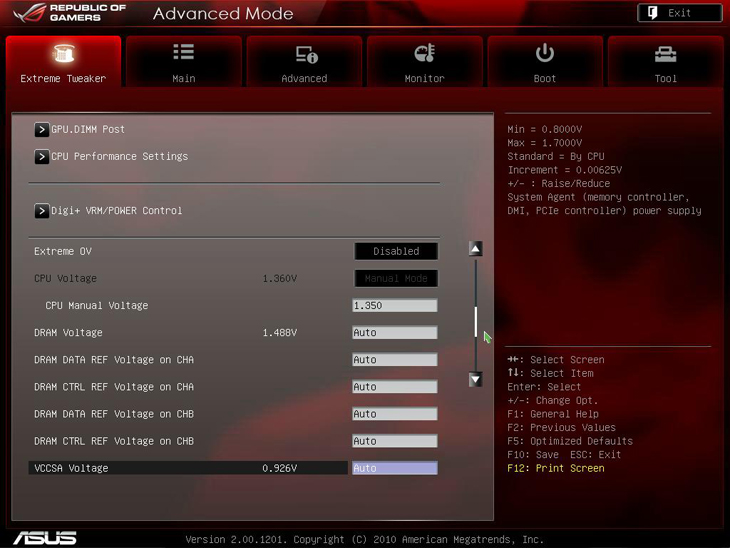Expand CPU Performance Settings submenu
The image size is (730, 548).
(42, 156)
